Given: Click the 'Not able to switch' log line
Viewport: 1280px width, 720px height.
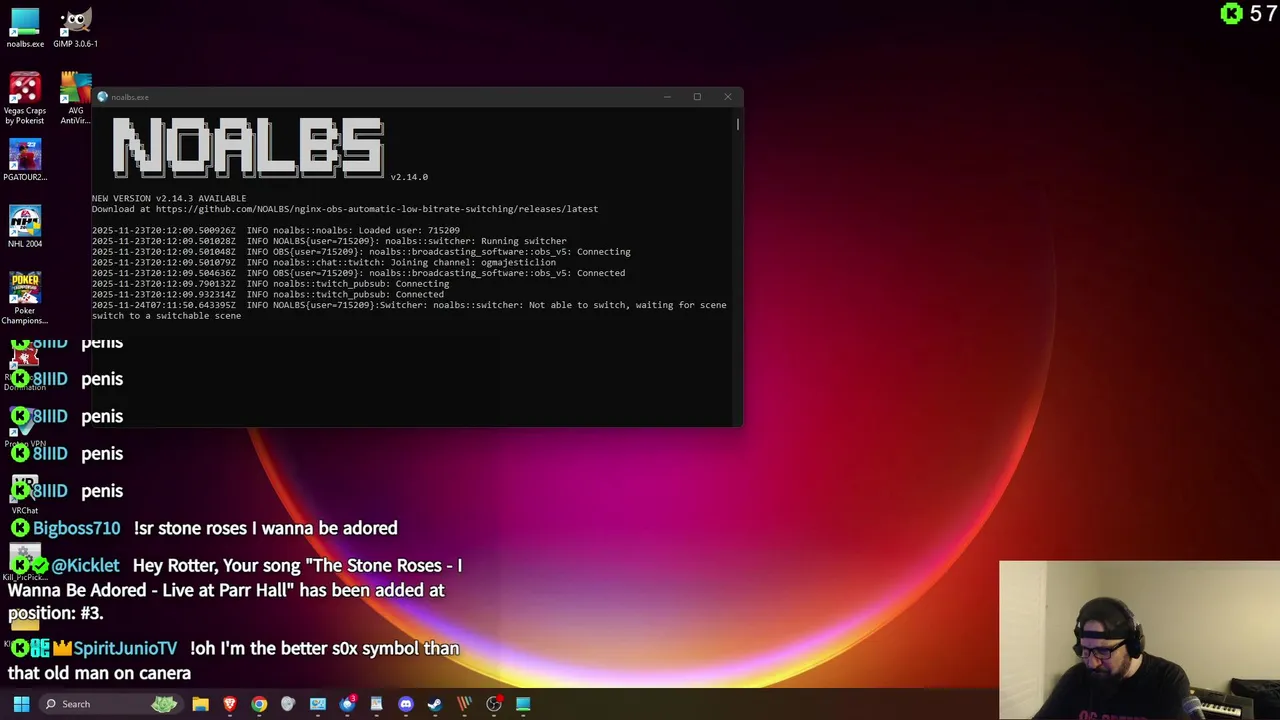Looking at the screenshot, I should coord(409,310).
